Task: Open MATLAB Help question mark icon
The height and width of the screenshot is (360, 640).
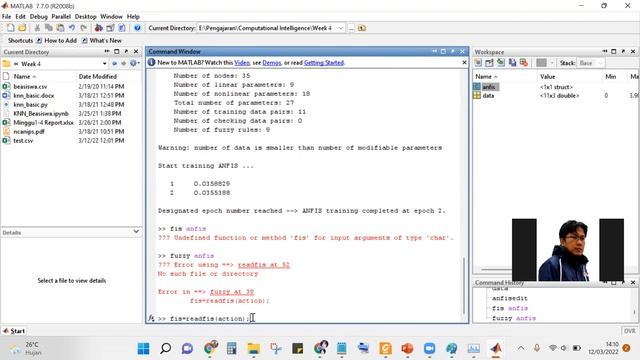Action: tap(137, 28)
